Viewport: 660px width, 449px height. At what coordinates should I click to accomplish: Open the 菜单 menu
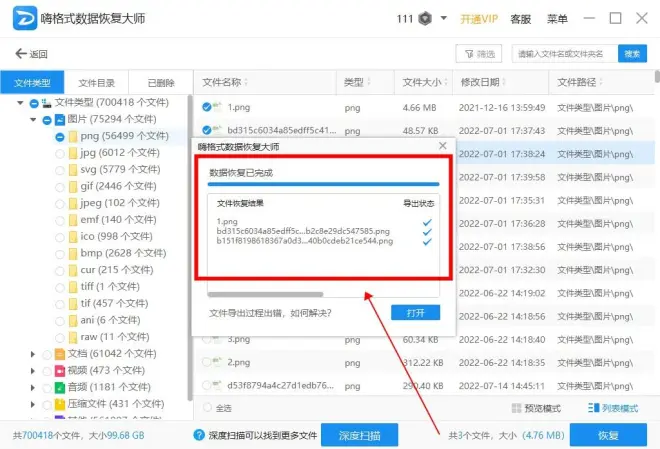coord(557,19)
